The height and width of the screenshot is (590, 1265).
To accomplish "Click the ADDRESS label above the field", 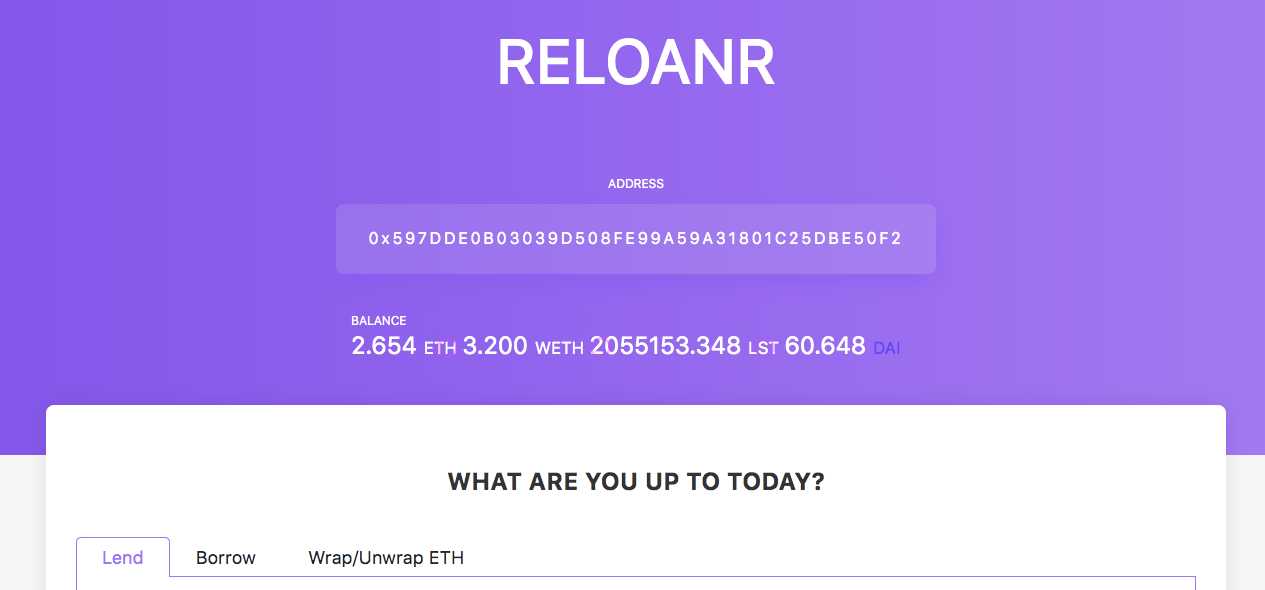I will tap(636, 184).
